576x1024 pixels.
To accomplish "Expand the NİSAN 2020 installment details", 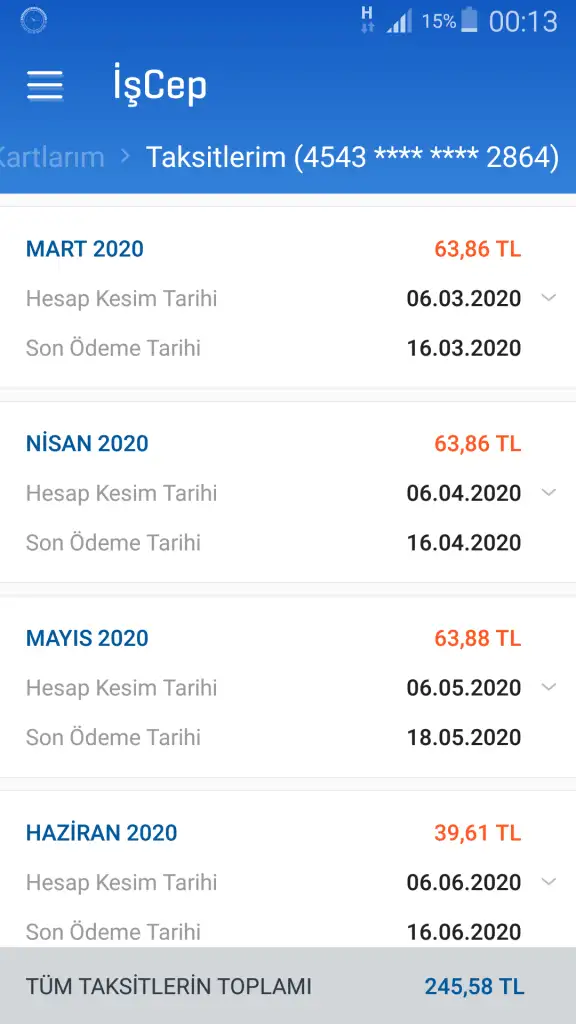I will 549,492.
